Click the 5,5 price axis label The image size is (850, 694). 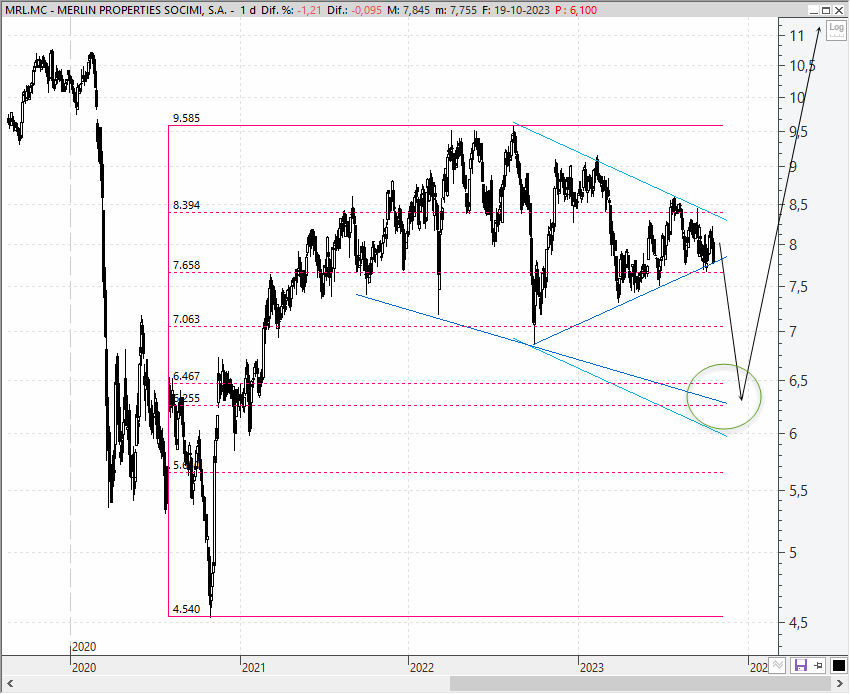click(798, 491)
